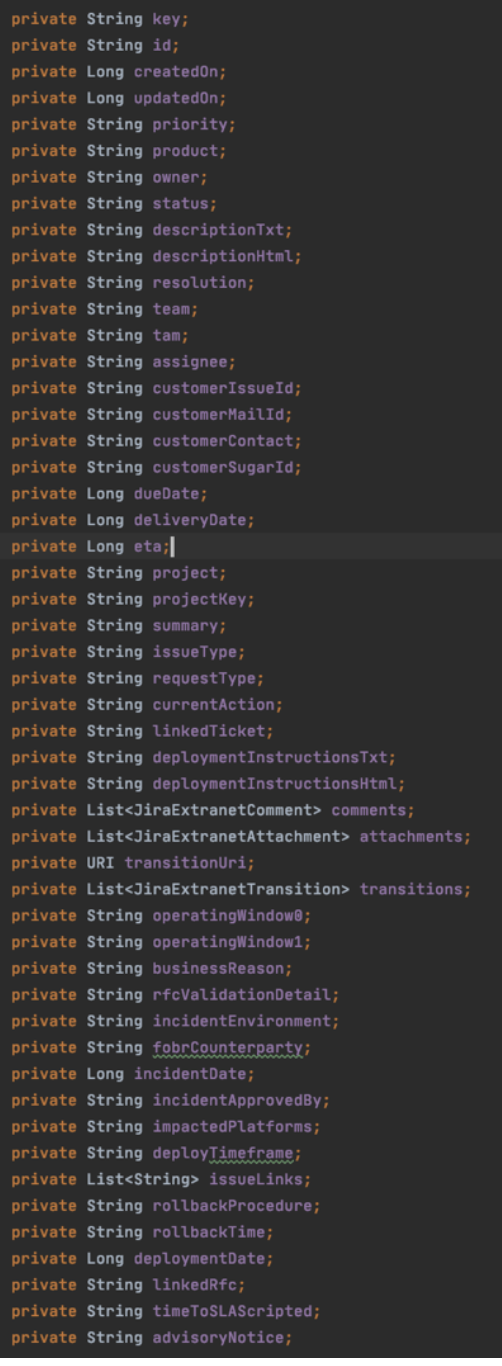Click the 'customerContact' field

point(222,440)
